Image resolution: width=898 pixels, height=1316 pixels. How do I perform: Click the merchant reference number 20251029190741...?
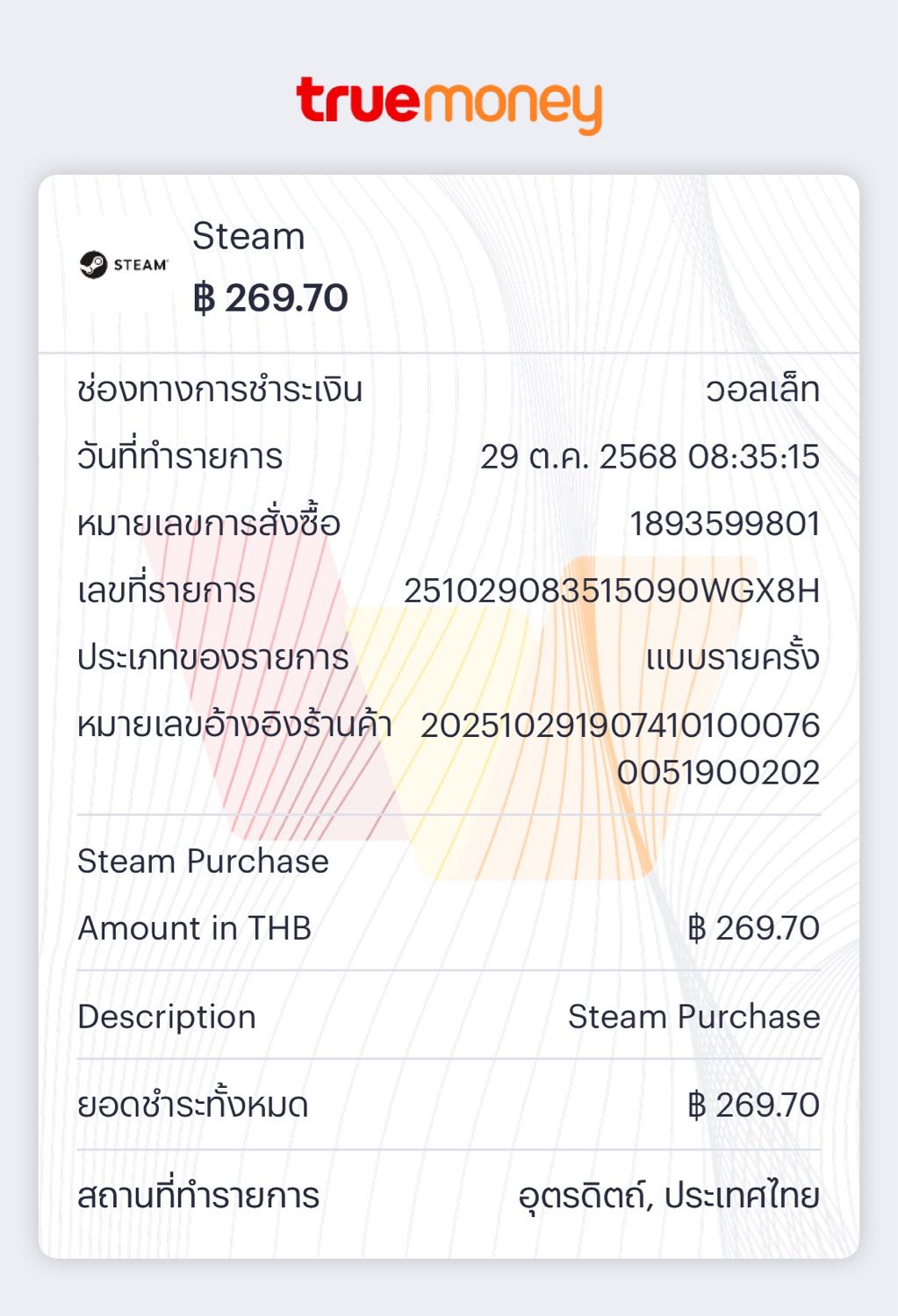click(x=620, y=726)
